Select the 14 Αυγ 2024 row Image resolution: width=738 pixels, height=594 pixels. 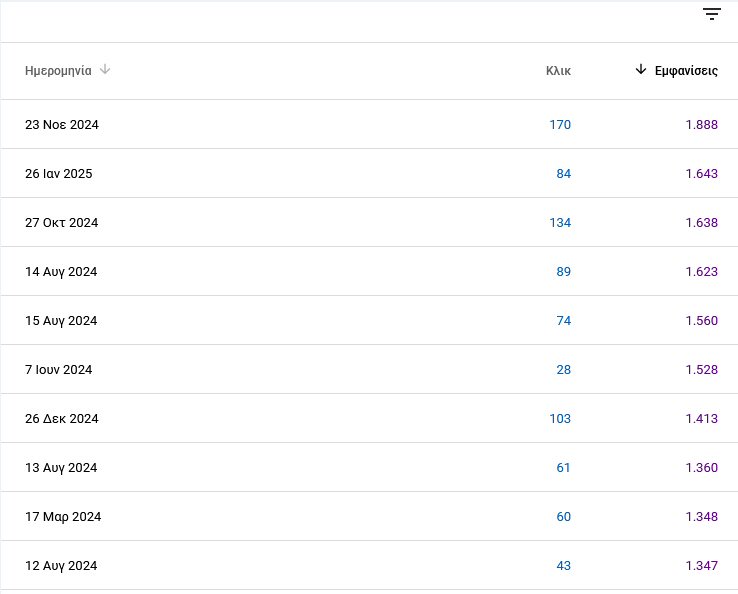(x=369, y=271)
